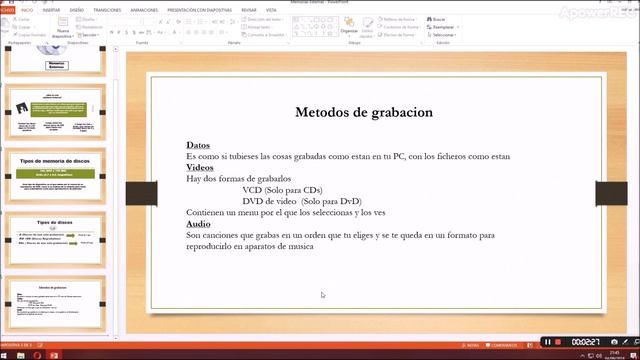
Task: Click Copiar formato (format painter)
Action: coord(29,35)
